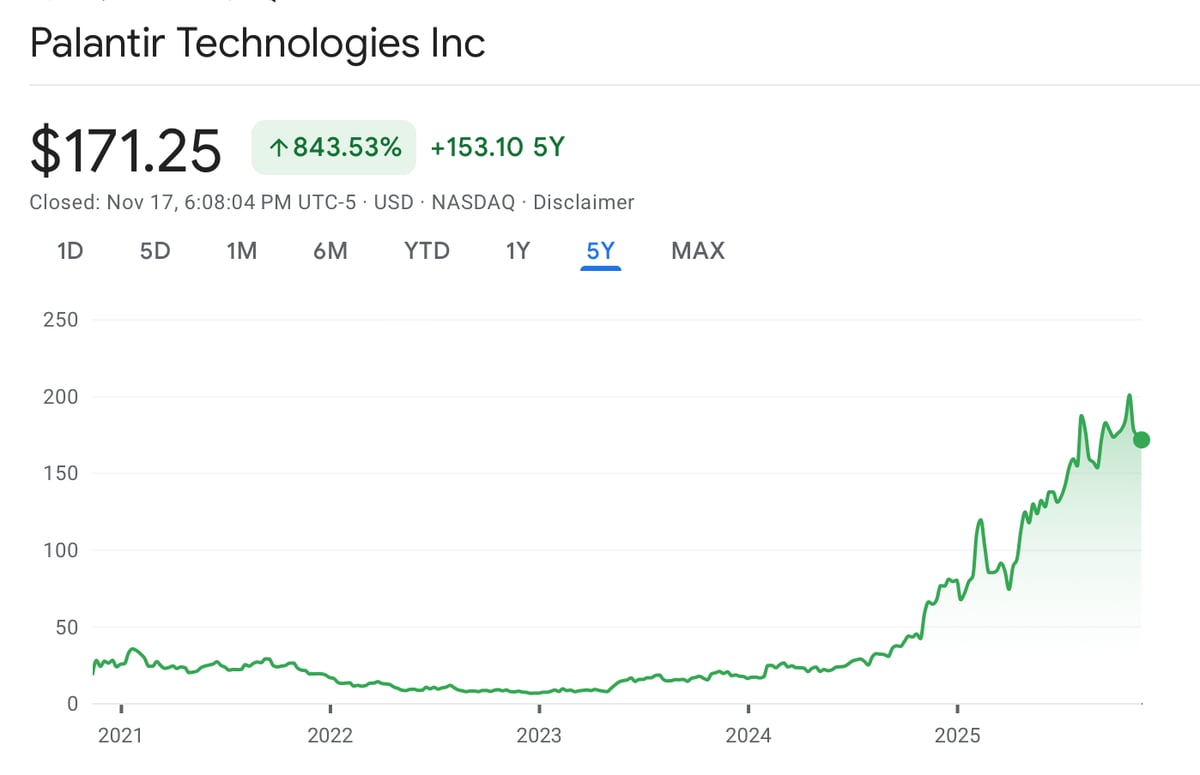The width and height of the screenshot is (1200, 775).
Task: Click the 2023 x-axis label
Action: (539, 737)
